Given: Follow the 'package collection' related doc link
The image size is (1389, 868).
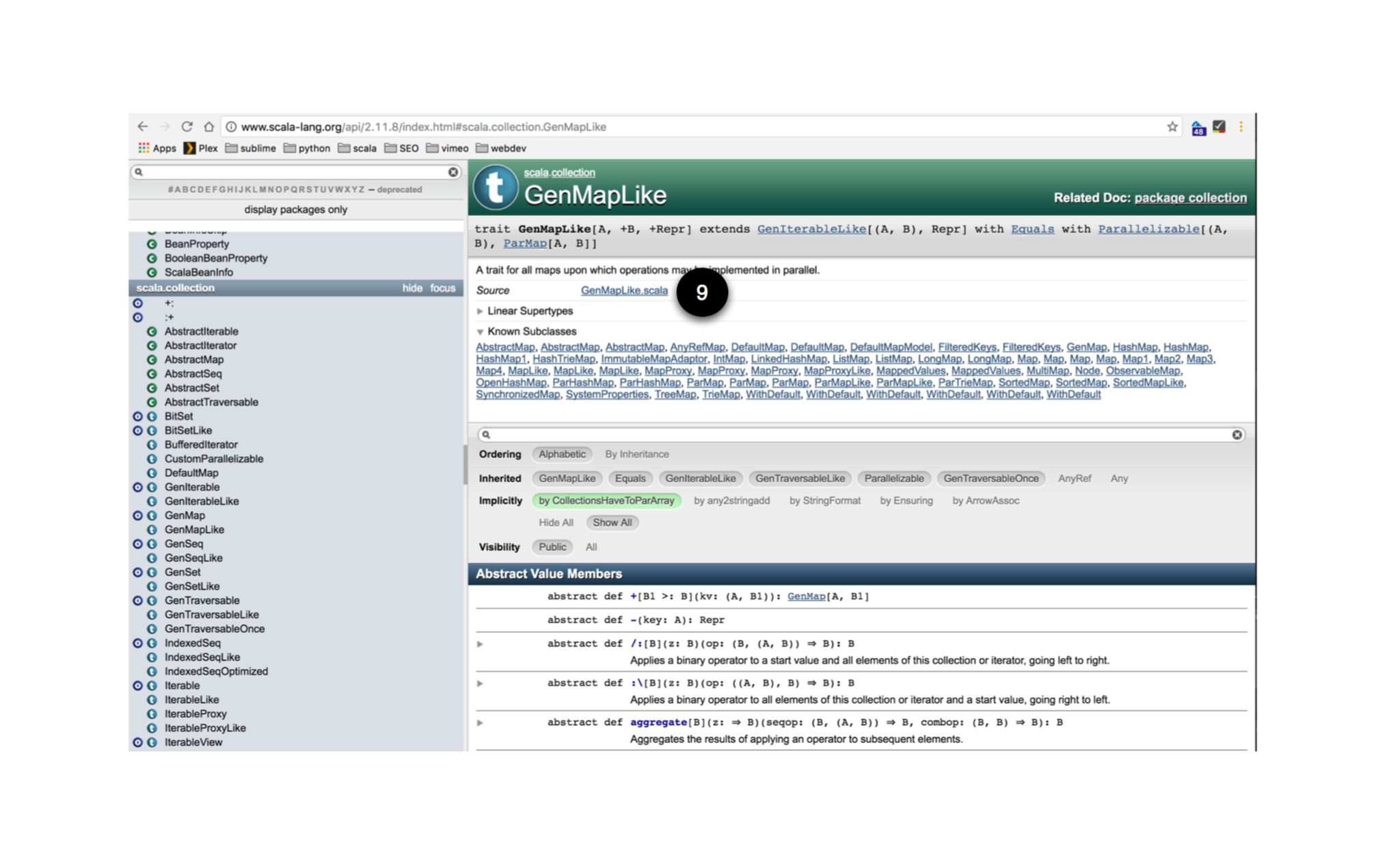Looking at the screenshot, I should pyautogui.click(x=1191, y=198).
